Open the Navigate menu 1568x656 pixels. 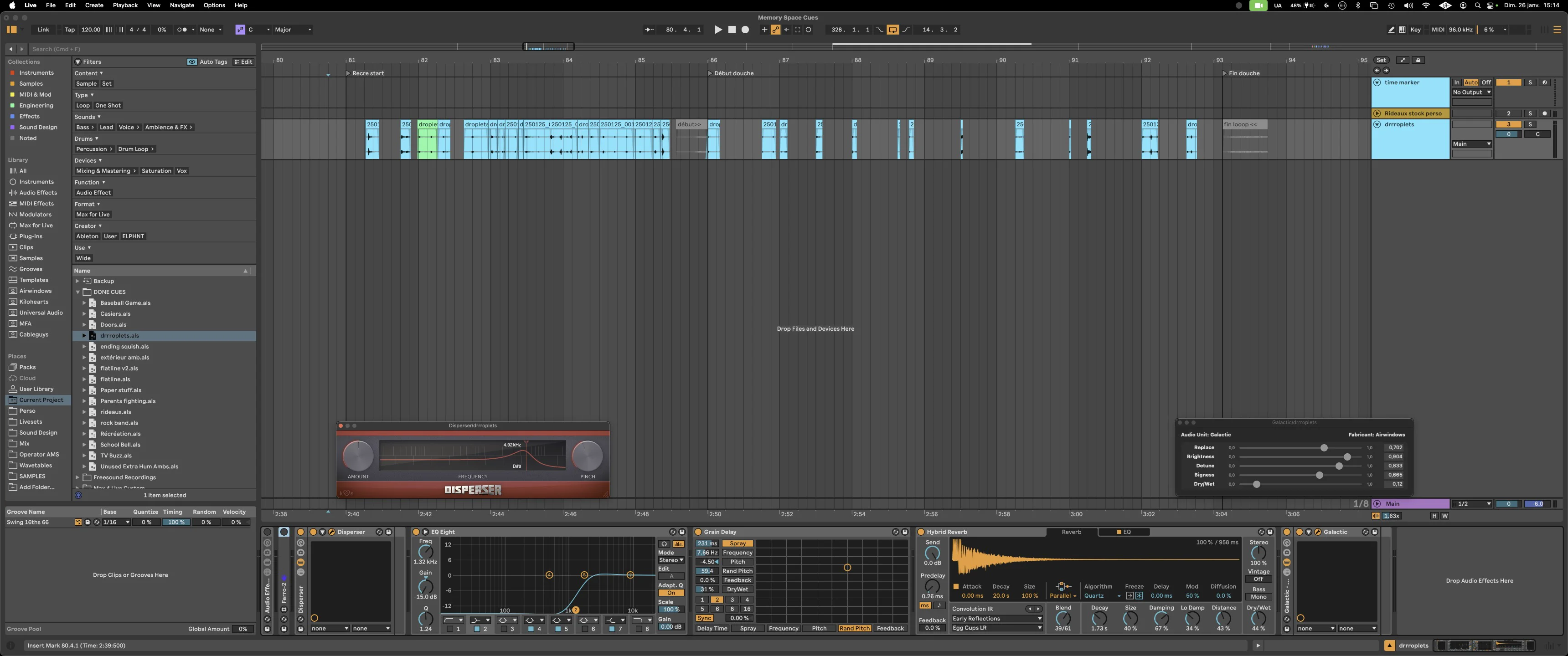click(x=182, y=5)
